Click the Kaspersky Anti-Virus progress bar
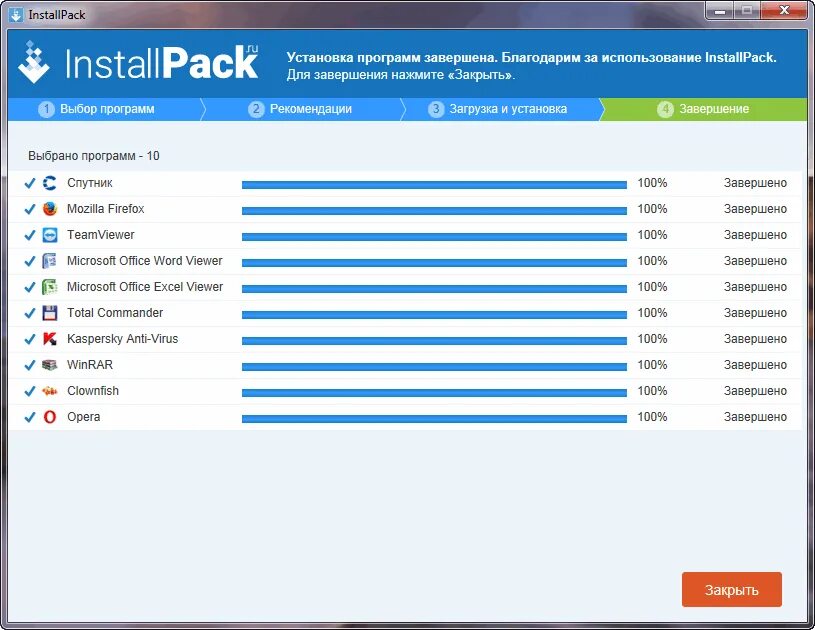The height and width of the screenshot is (630, 815). coord(434,340)
